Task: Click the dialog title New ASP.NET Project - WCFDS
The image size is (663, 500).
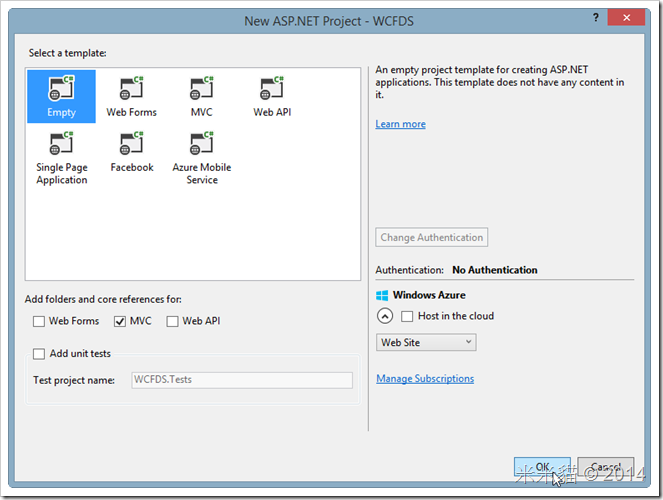Action: pyautogui.click(x=329, y=21)
